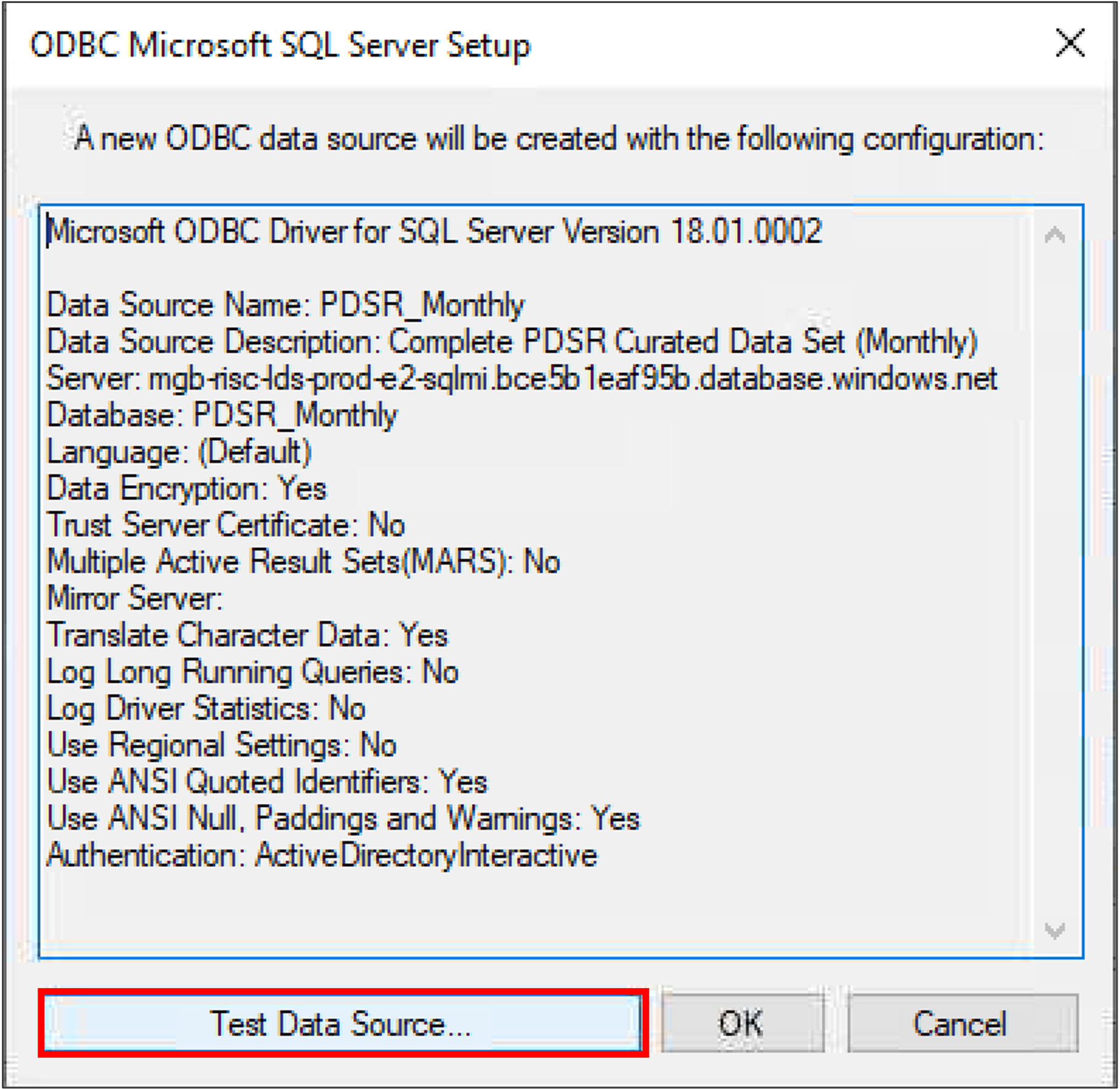The image size is (1120, 1089).
Task: Click the Use Regional Settings: No line
Action: 222,745
